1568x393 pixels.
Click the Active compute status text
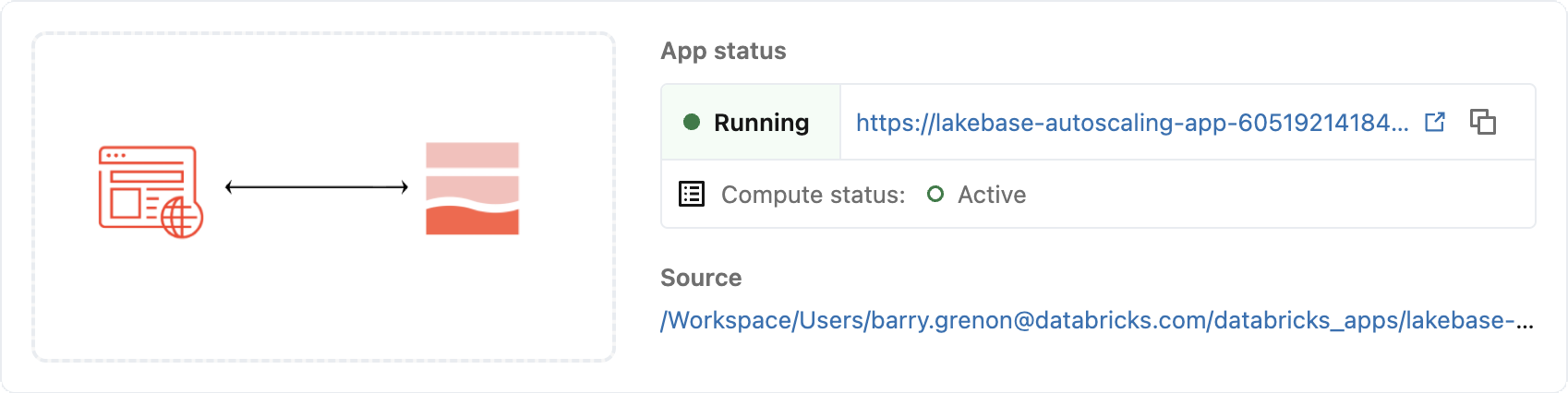click(992, 195)
